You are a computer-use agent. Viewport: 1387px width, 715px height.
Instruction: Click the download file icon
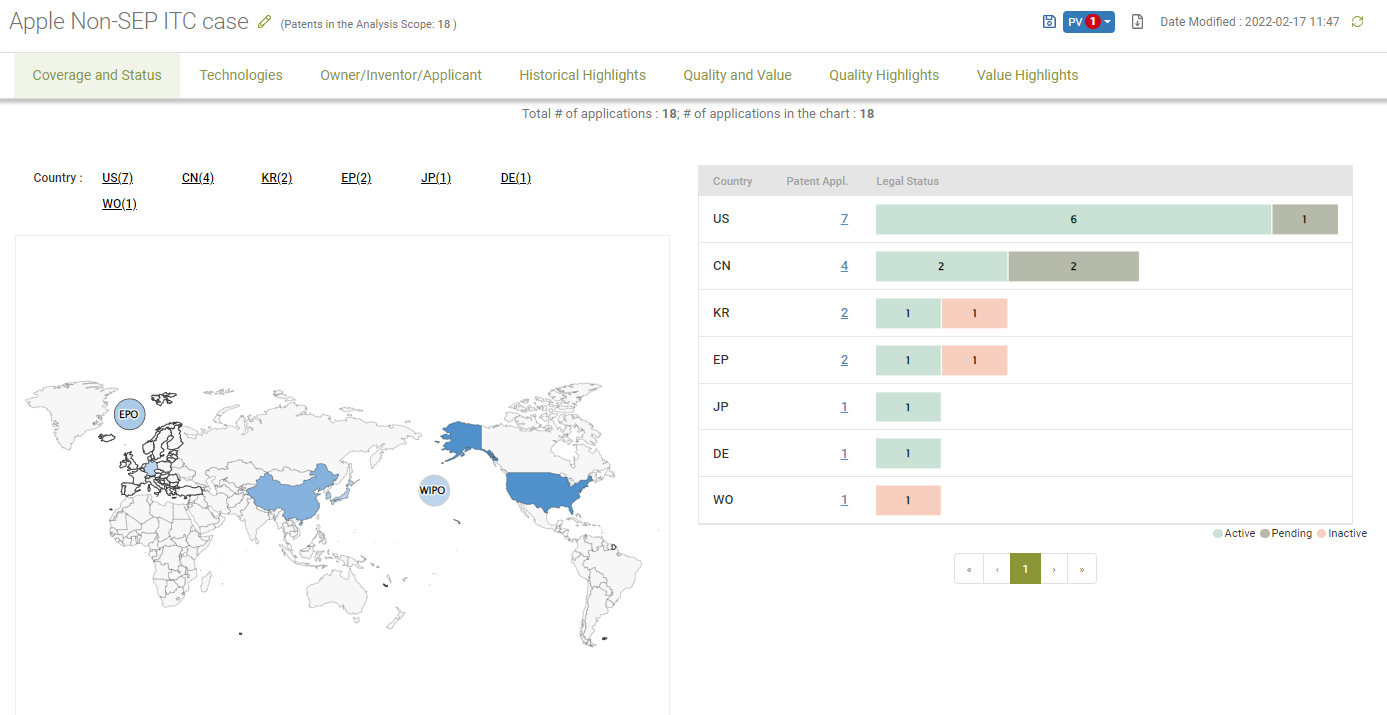[1137, 22]
